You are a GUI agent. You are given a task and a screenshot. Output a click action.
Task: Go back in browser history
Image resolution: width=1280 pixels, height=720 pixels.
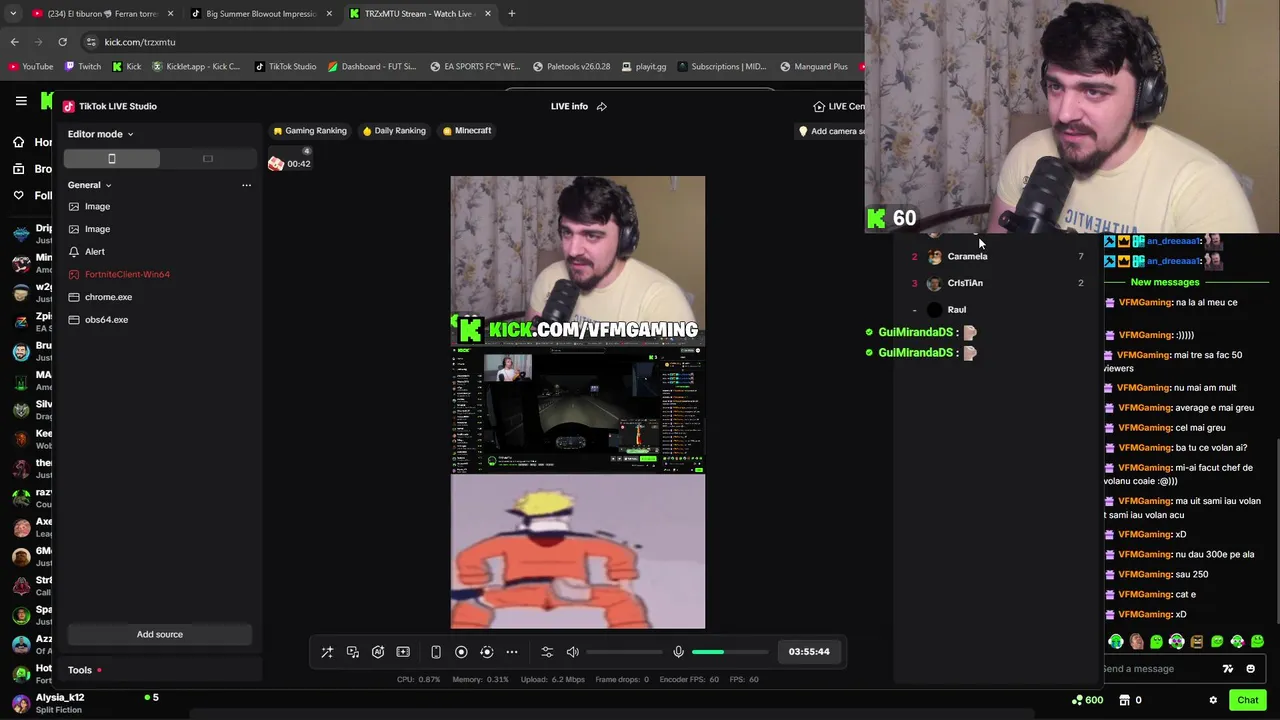click(14, 42)
